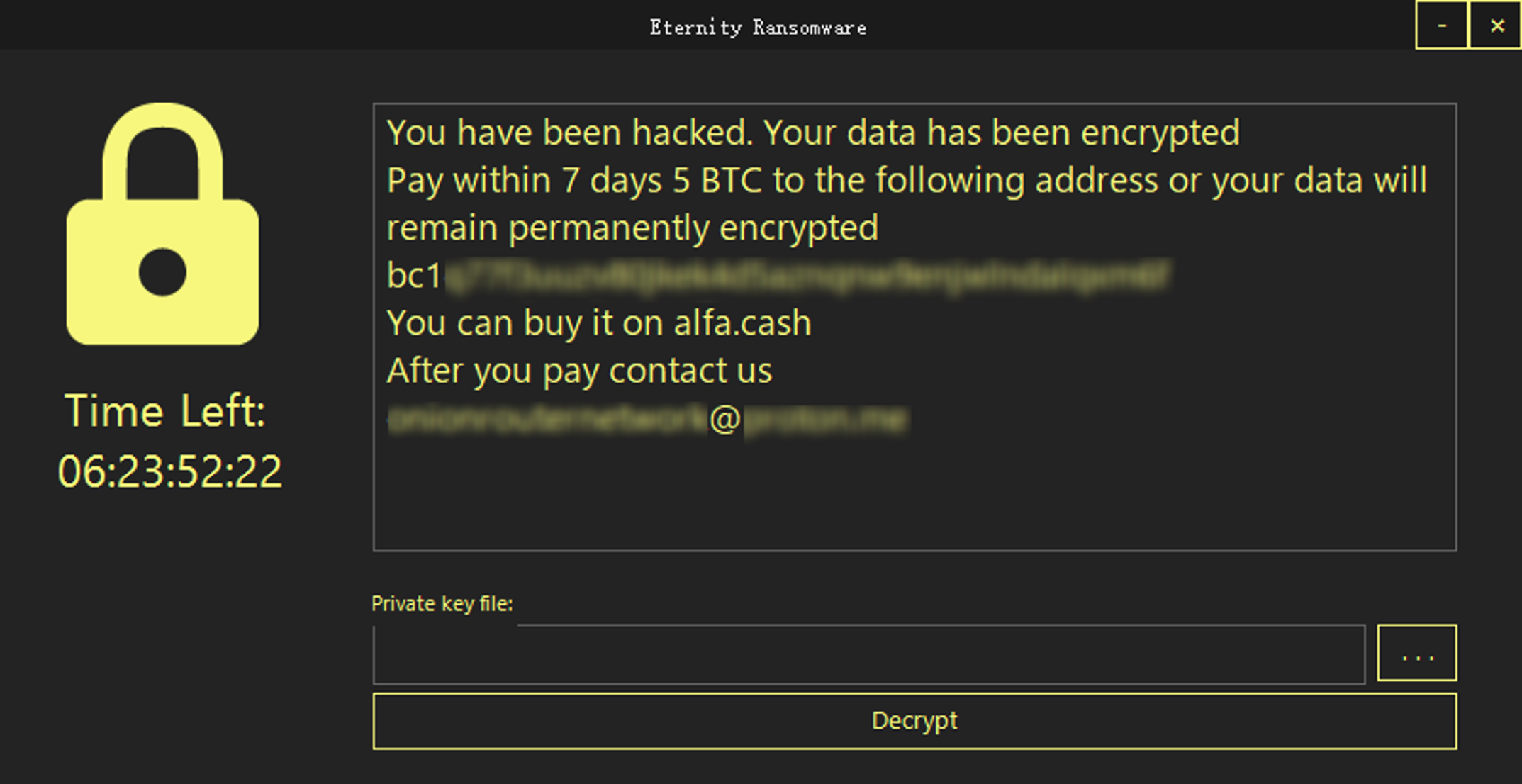Click the shackle of the padlock icon
This screenshot has height=784, width=1522.
[162, 151]
